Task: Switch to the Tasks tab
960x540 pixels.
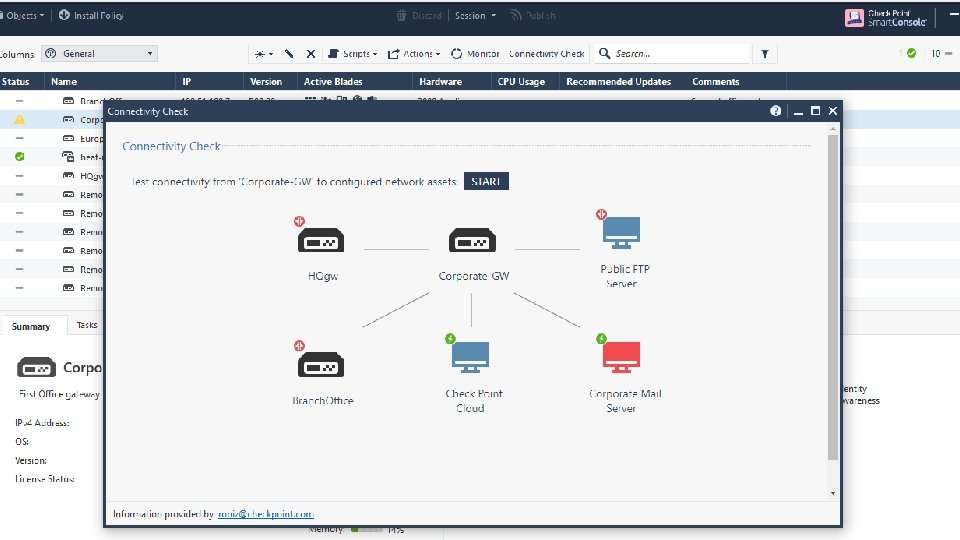Action: pos(87,325)
